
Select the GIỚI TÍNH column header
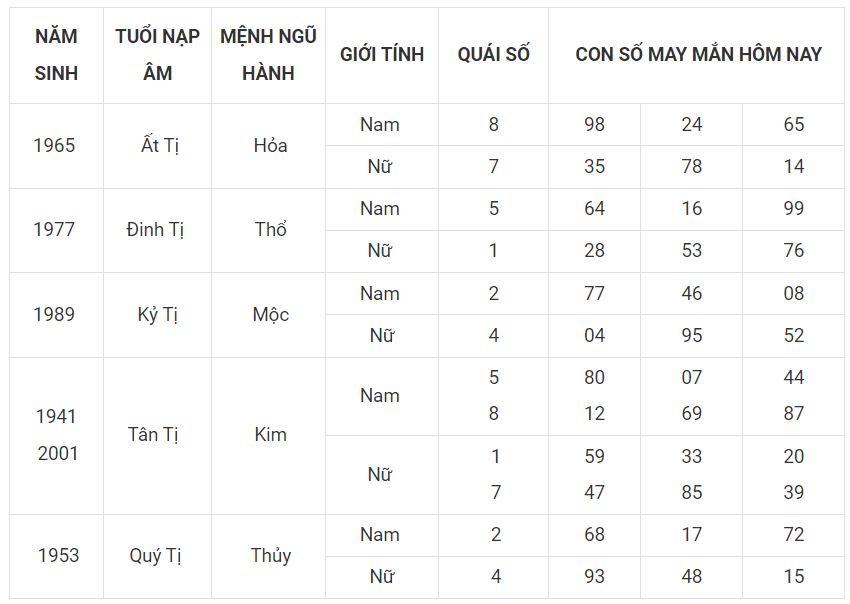tap(382, 55)
